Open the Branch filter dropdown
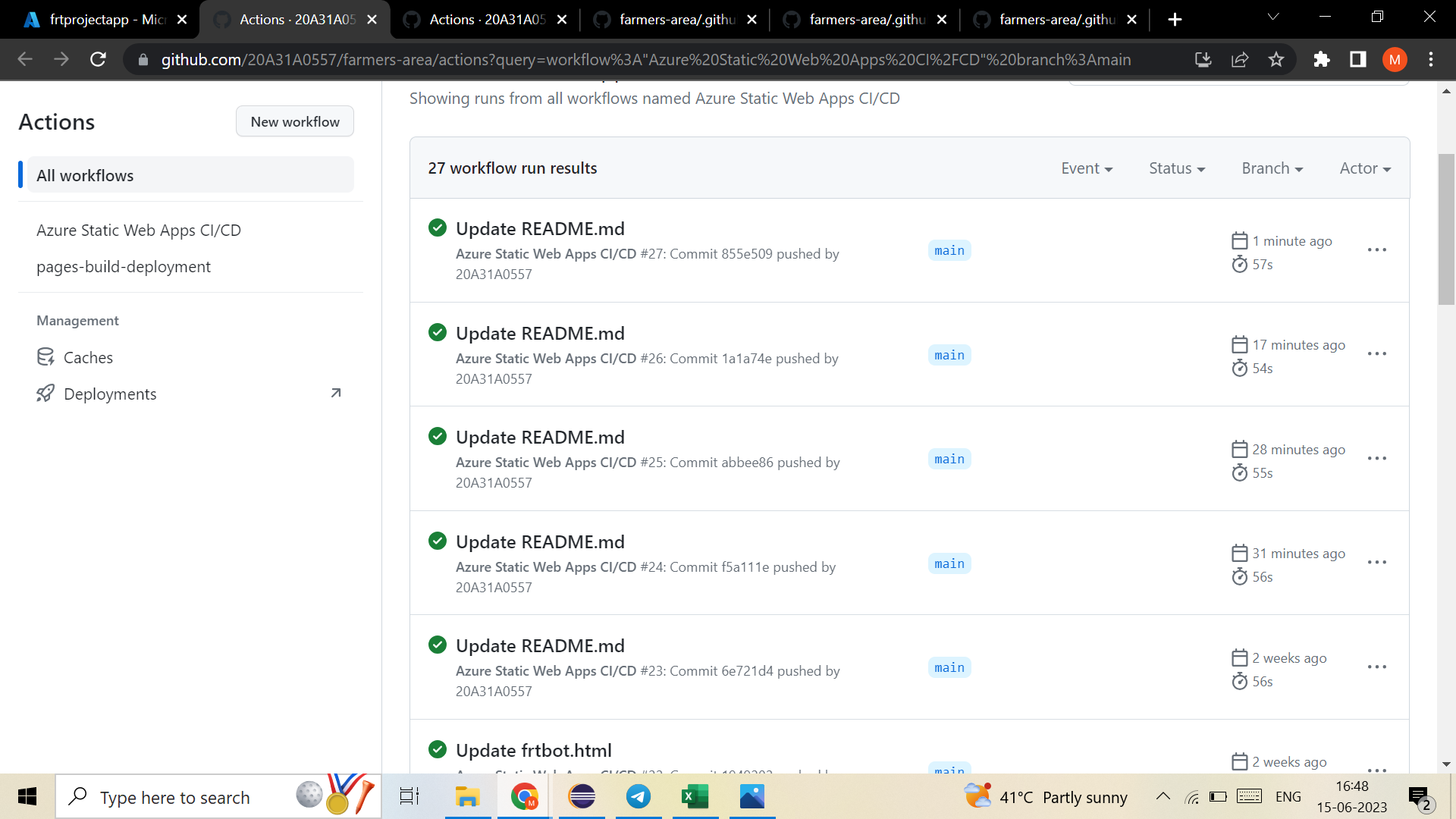Image resolution: width=1456 pixels, height=819 pixels. coord(1272,168)
